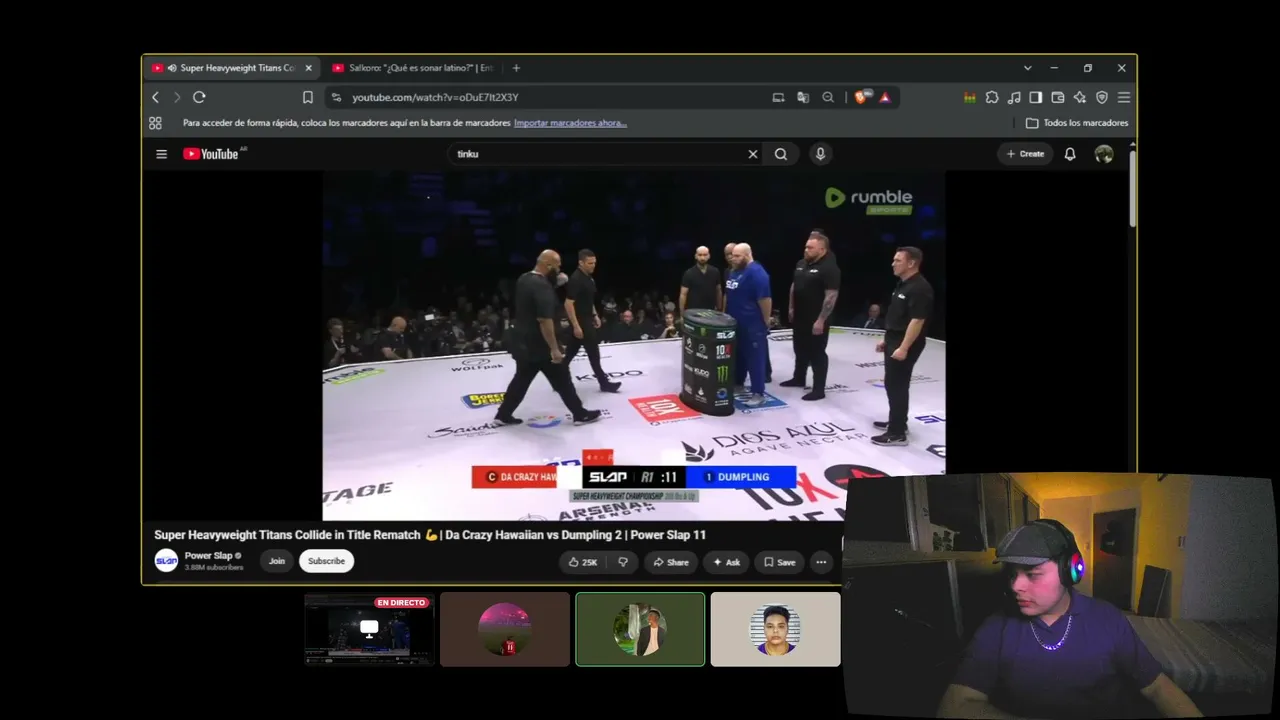This screenshot has width=1280, height=720.
Task: Click the cast screen icon in address bar
Action: (778, 97)
